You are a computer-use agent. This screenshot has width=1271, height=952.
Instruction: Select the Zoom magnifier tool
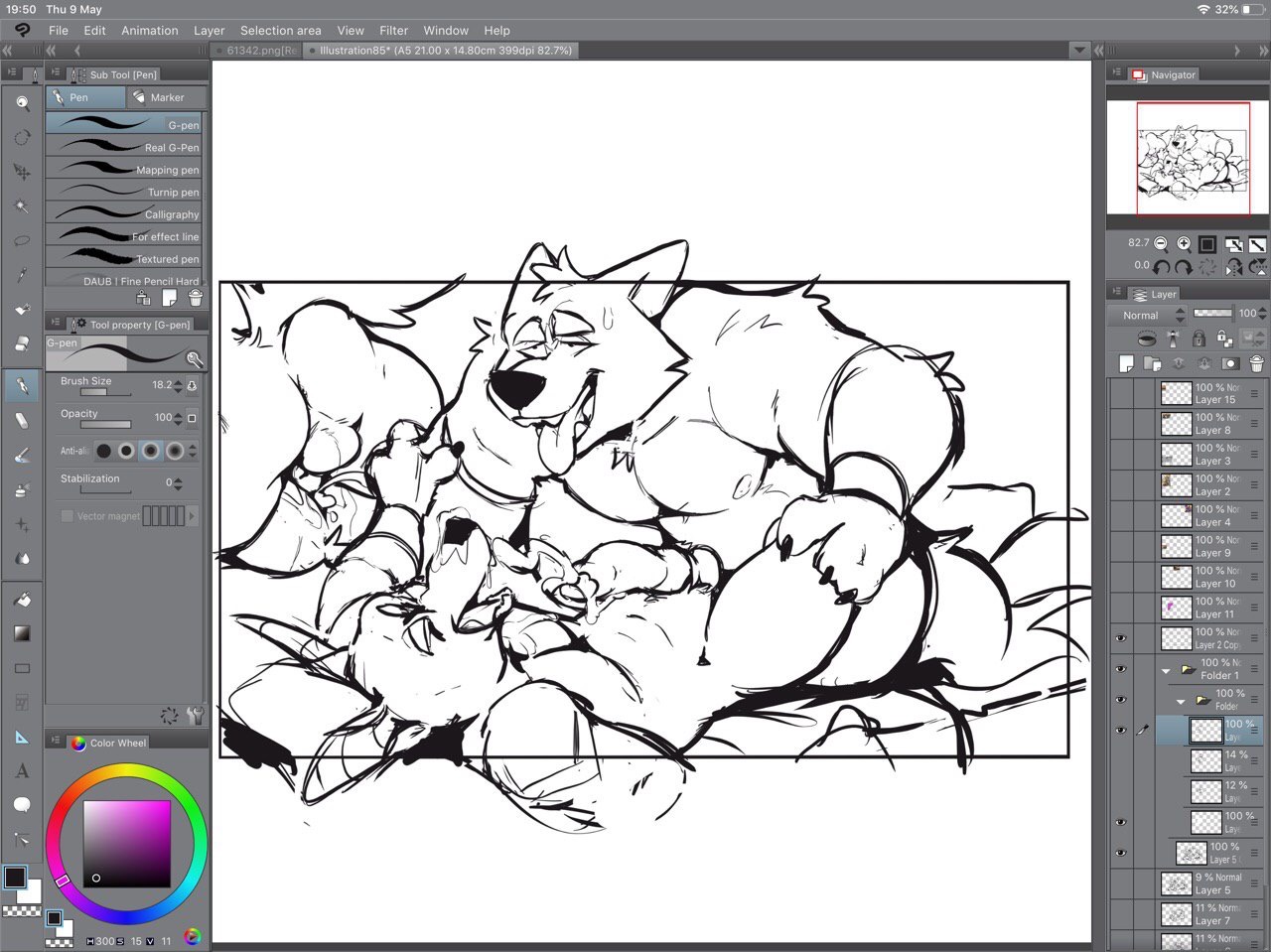click(22, 102)
